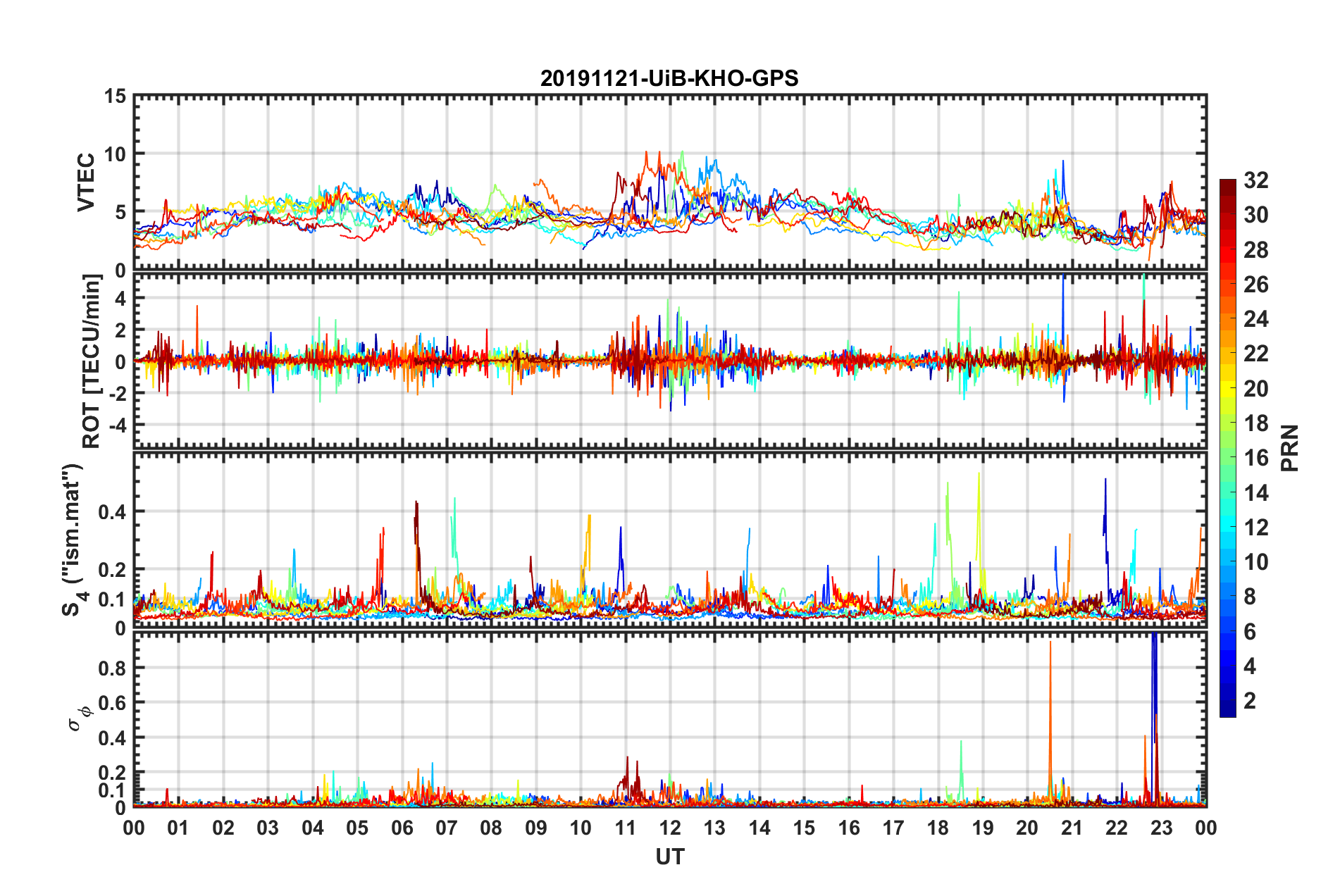Screen dimensions: 1340x896
Task: Click the PRN colorbar label
Action: [x=1290, y=448]
